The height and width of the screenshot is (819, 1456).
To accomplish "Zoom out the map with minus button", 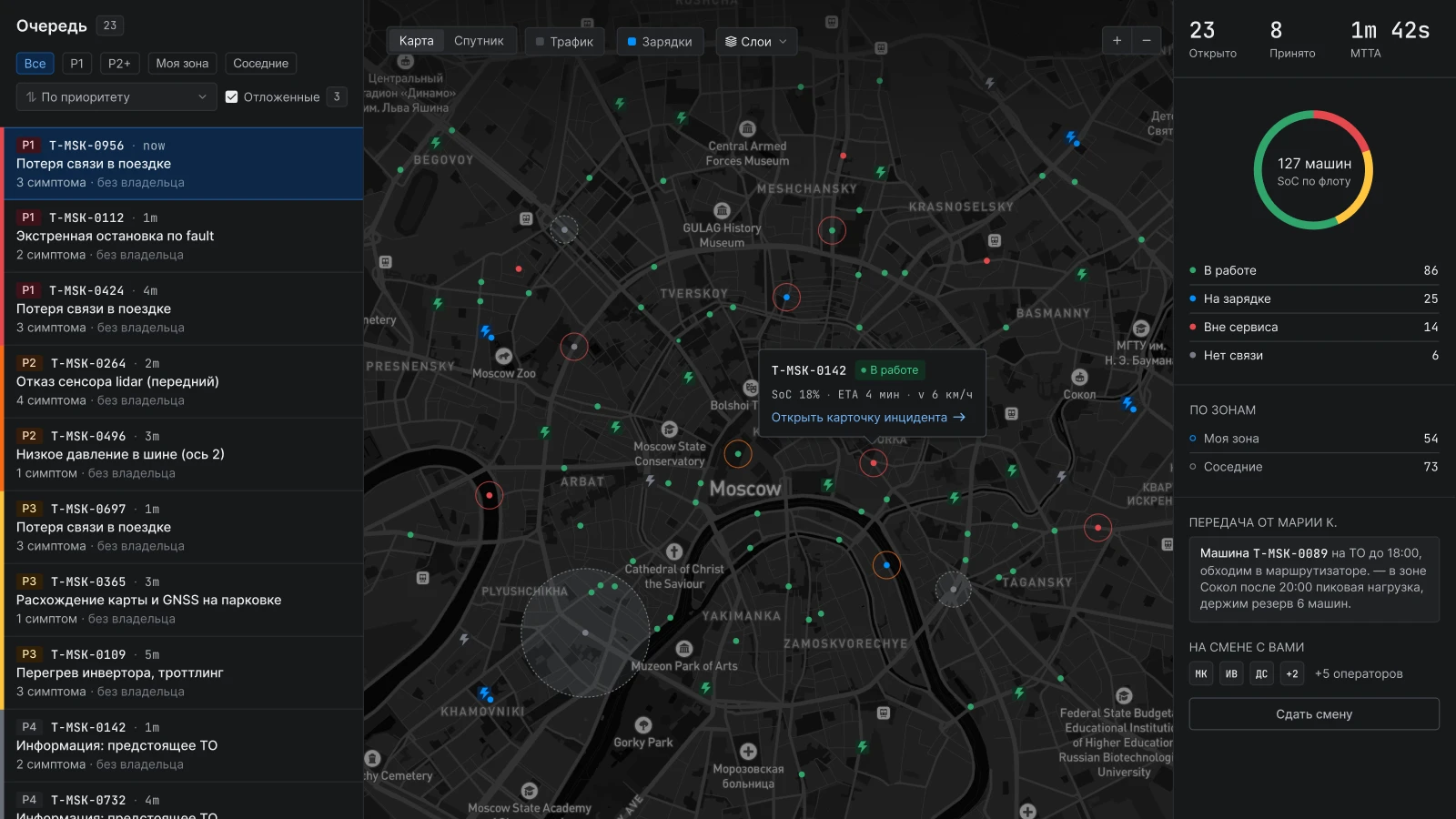I will tap(1147, 41).
